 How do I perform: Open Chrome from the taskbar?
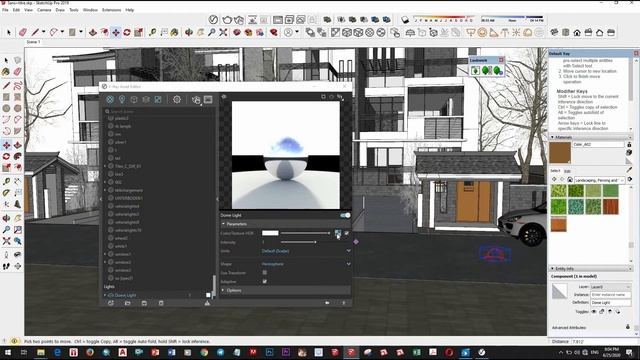(x=204, y=352)
